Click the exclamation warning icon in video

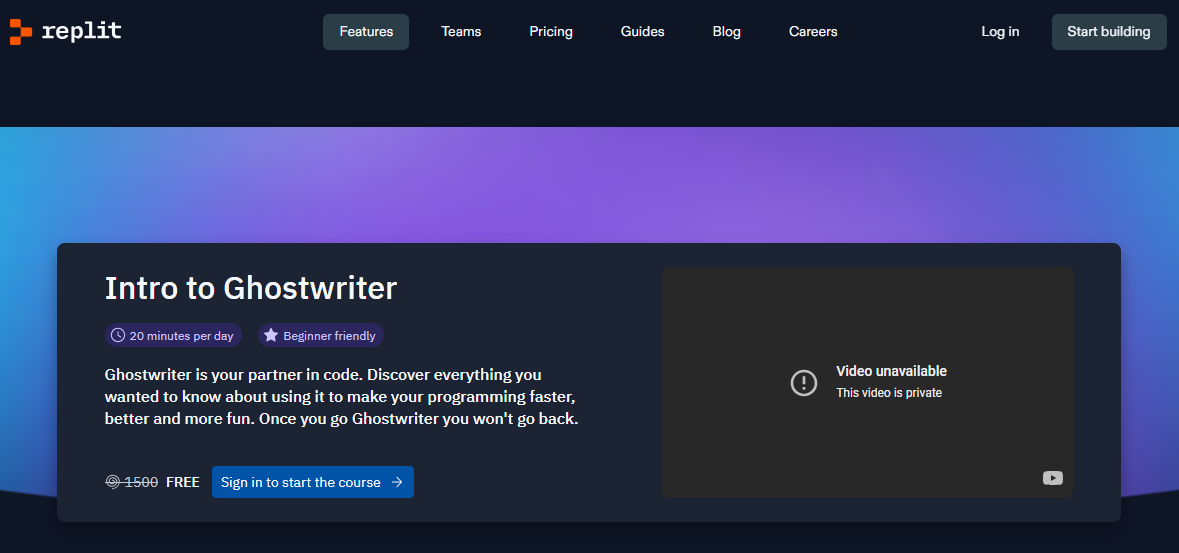(804, 382)
